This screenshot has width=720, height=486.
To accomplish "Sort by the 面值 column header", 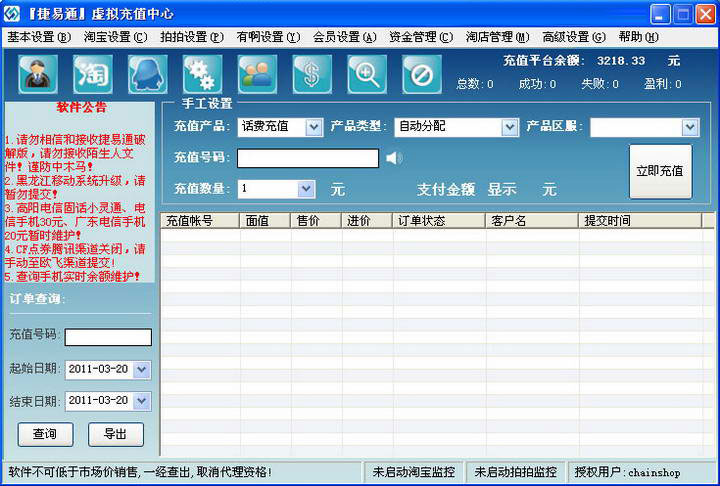I will pyautogui.click(x=265, y=221).
